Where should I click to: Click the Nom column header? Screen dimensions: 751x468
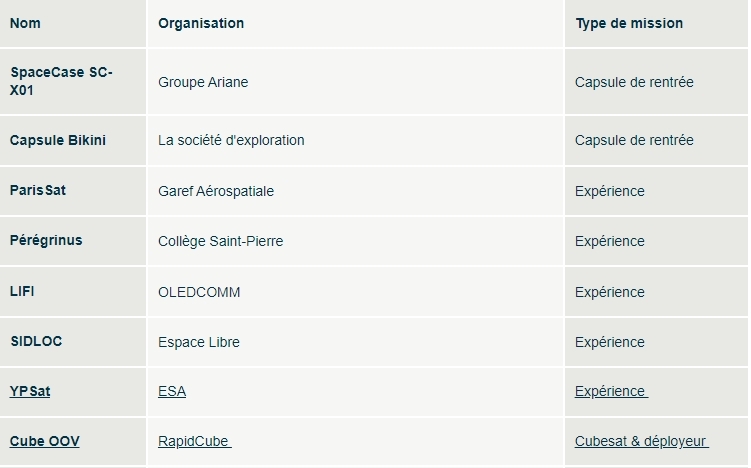click(25, 23)
